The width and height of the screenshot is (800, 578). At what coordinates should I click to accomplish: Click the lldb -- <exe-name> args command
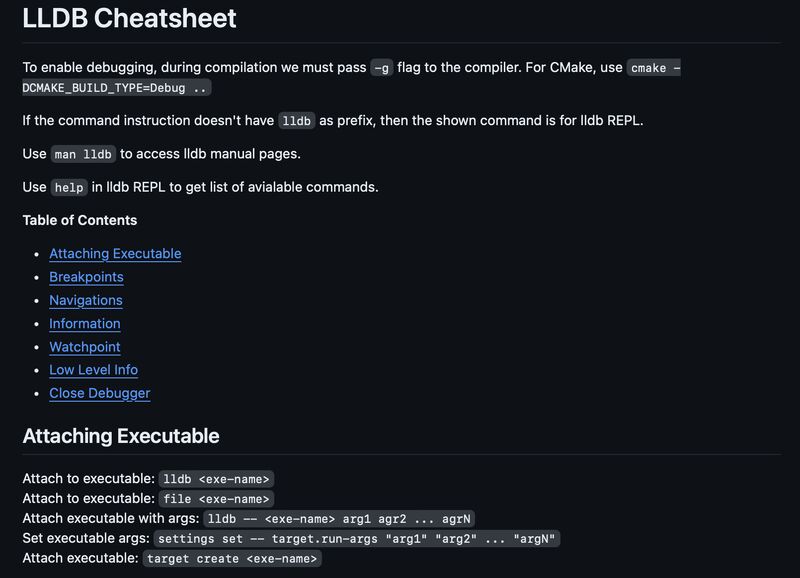[x=339, y=519]
